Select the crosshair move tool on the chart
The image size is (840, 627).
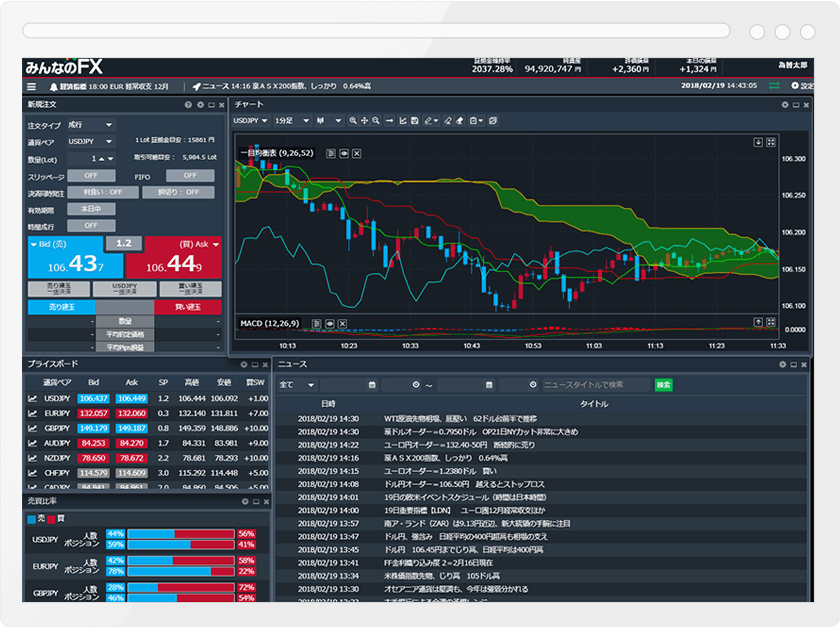[x=365, y=122]
